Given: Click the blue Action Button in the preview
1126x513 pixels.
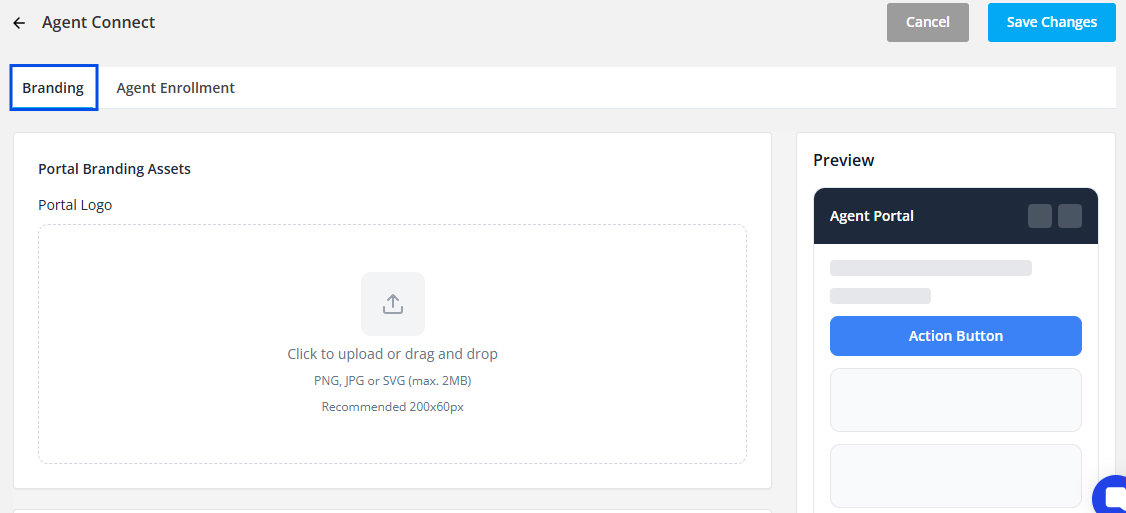Looking at the screenshot, I should pos(956,336).
